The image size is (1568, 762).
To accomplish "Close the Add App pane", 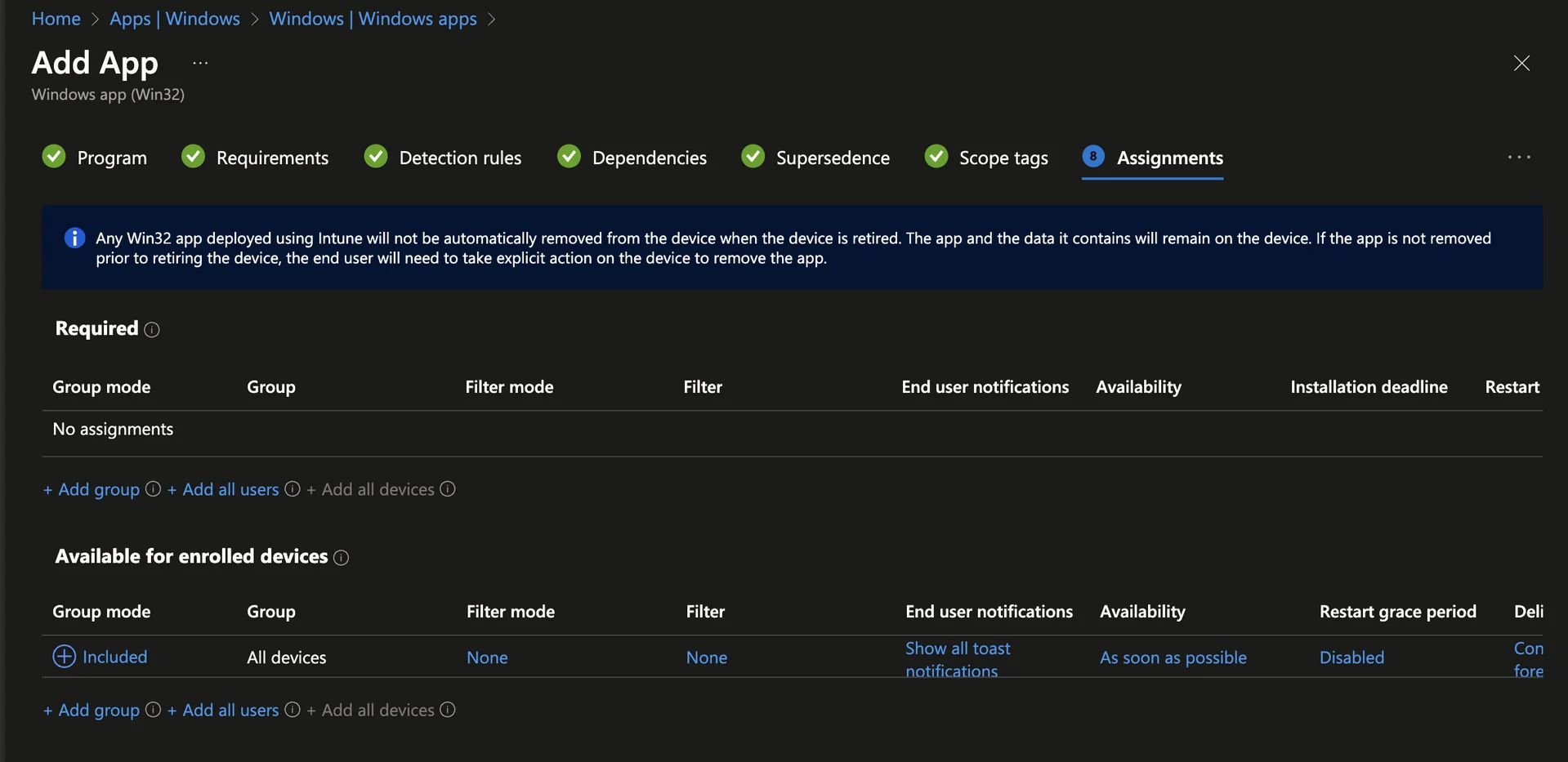I will [x=1521, y=63].
